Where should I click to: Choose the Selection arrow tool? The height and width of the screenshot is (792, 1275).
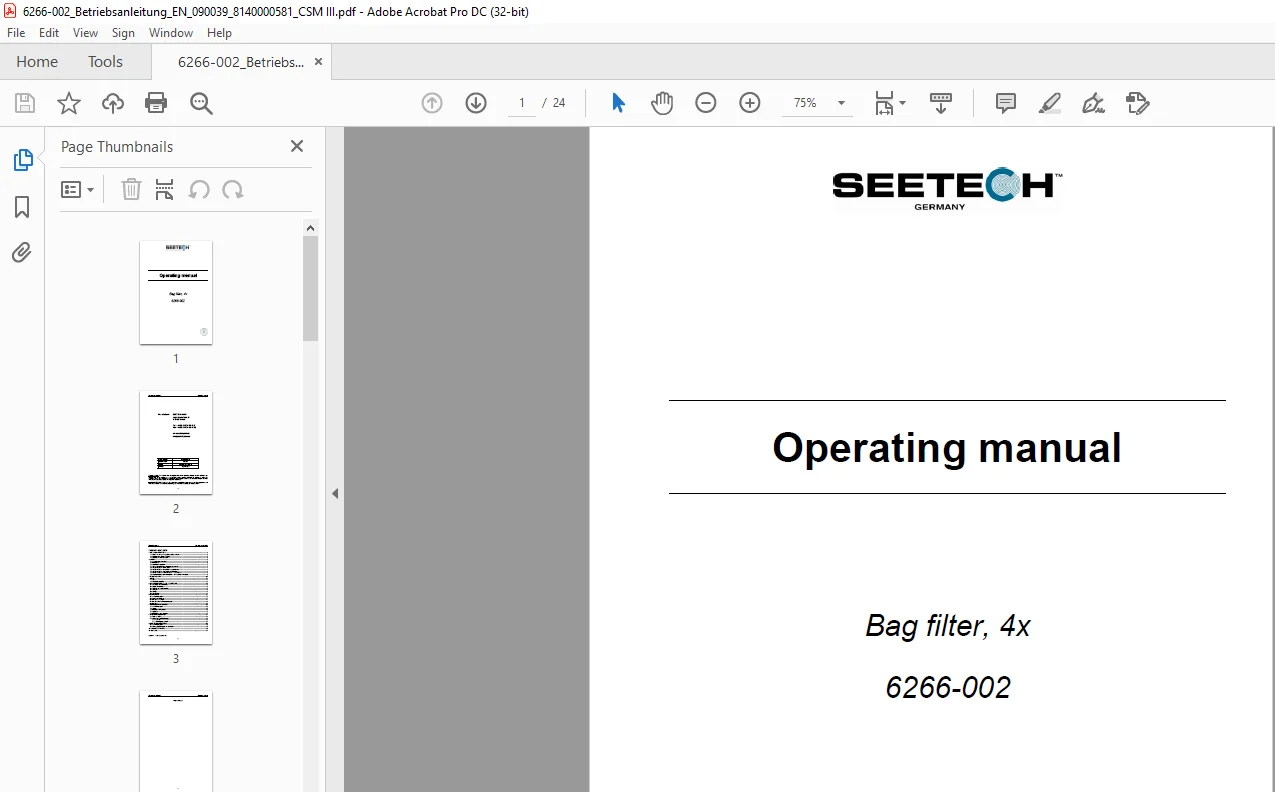[x=618, y=103]
